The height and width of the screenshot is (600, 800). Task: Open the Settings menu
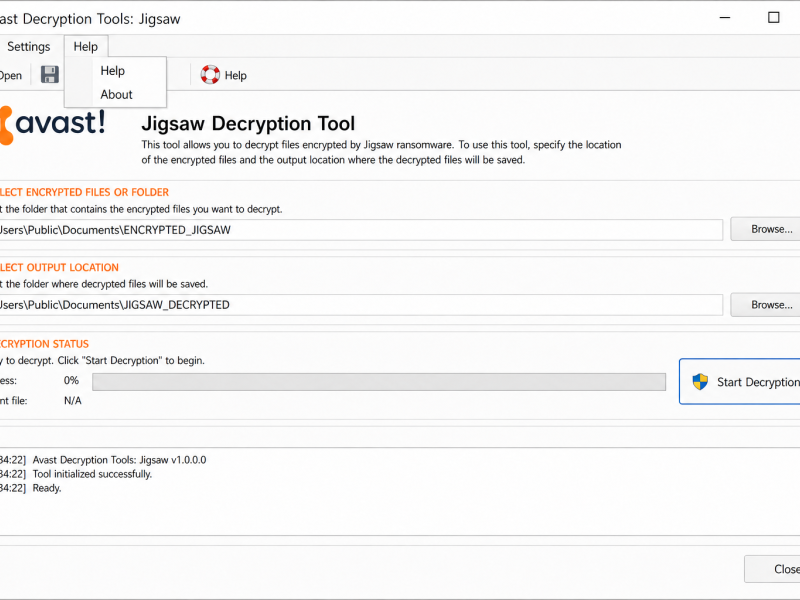pyautogui.click(x=29, y=46)
